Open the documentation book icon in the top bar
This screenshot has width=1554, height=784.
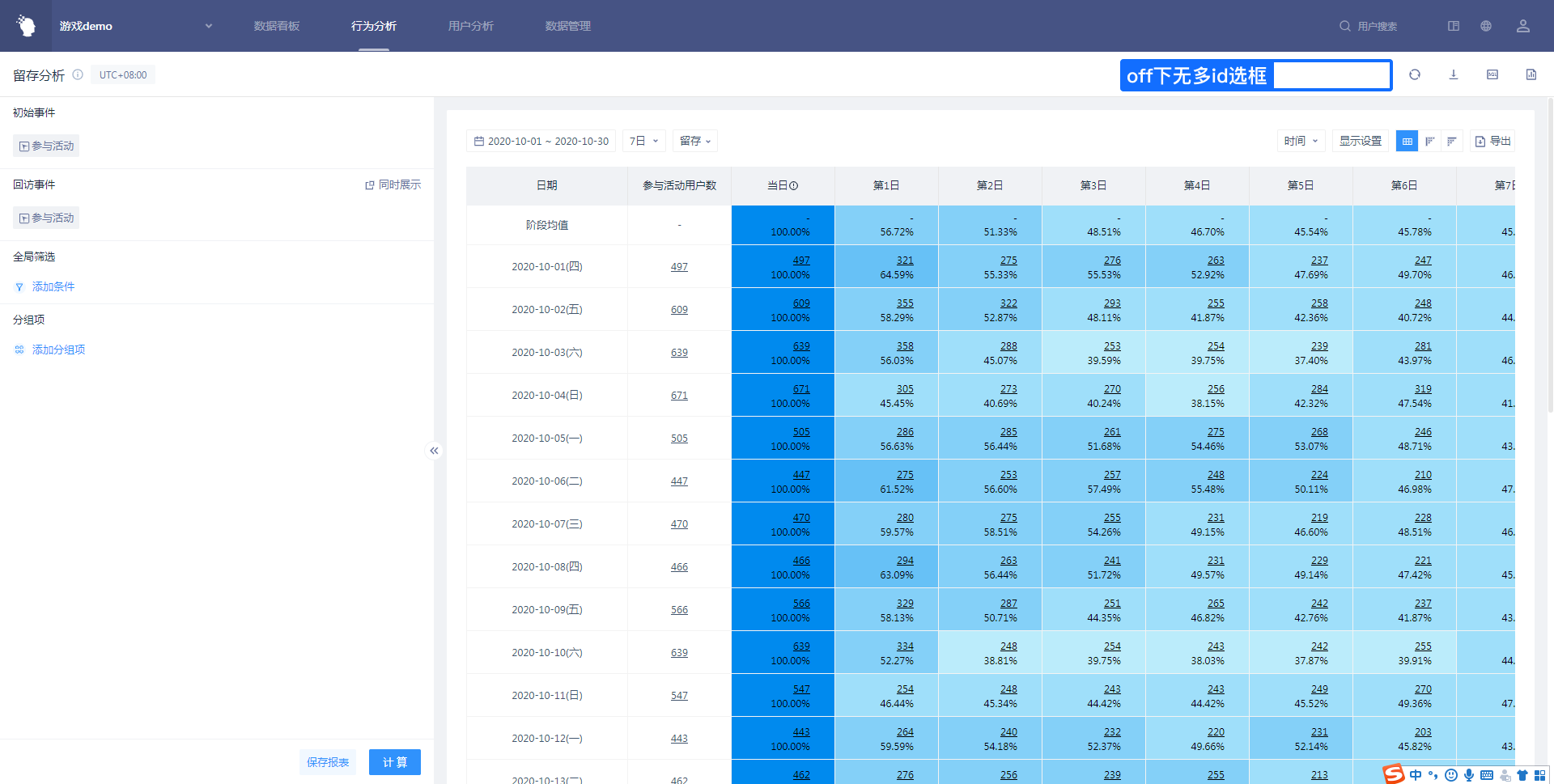click(1453, 26)
